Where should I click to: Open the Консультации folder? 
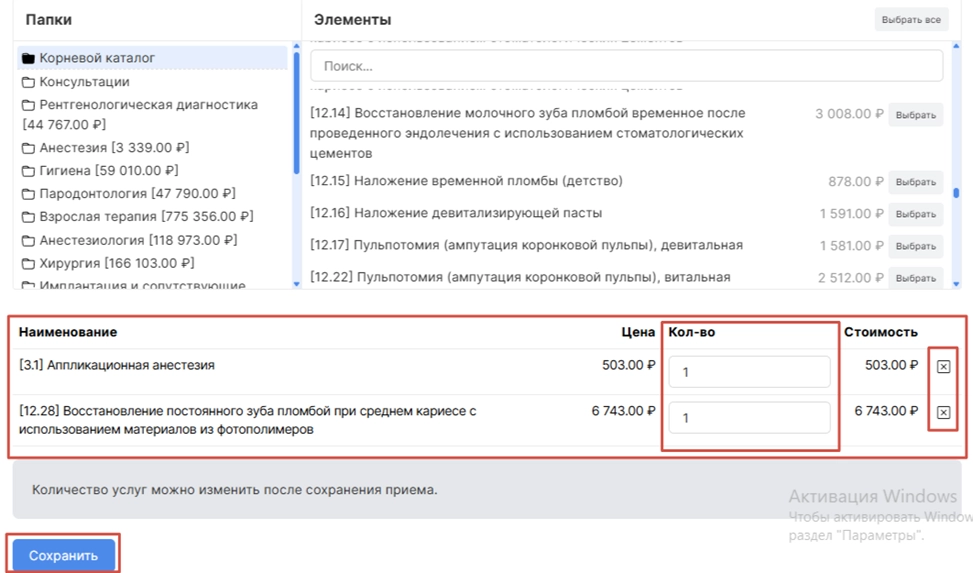coord(84,82)
